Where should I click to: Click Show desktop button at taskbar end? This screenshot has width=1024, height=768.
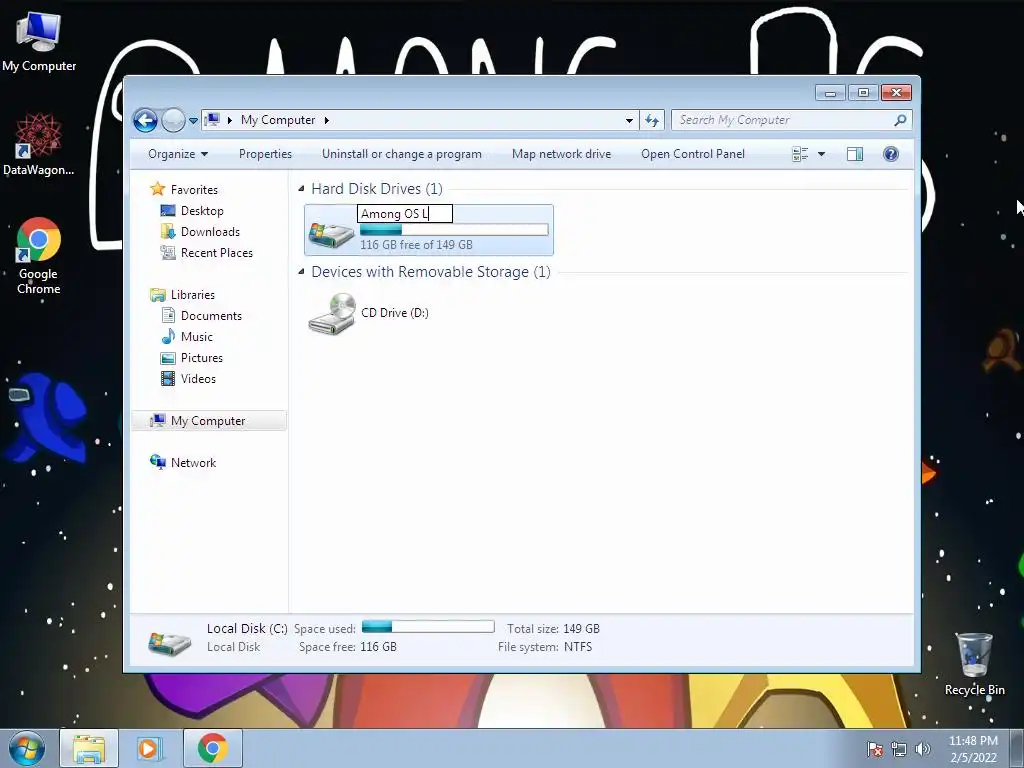(1017, 748)
